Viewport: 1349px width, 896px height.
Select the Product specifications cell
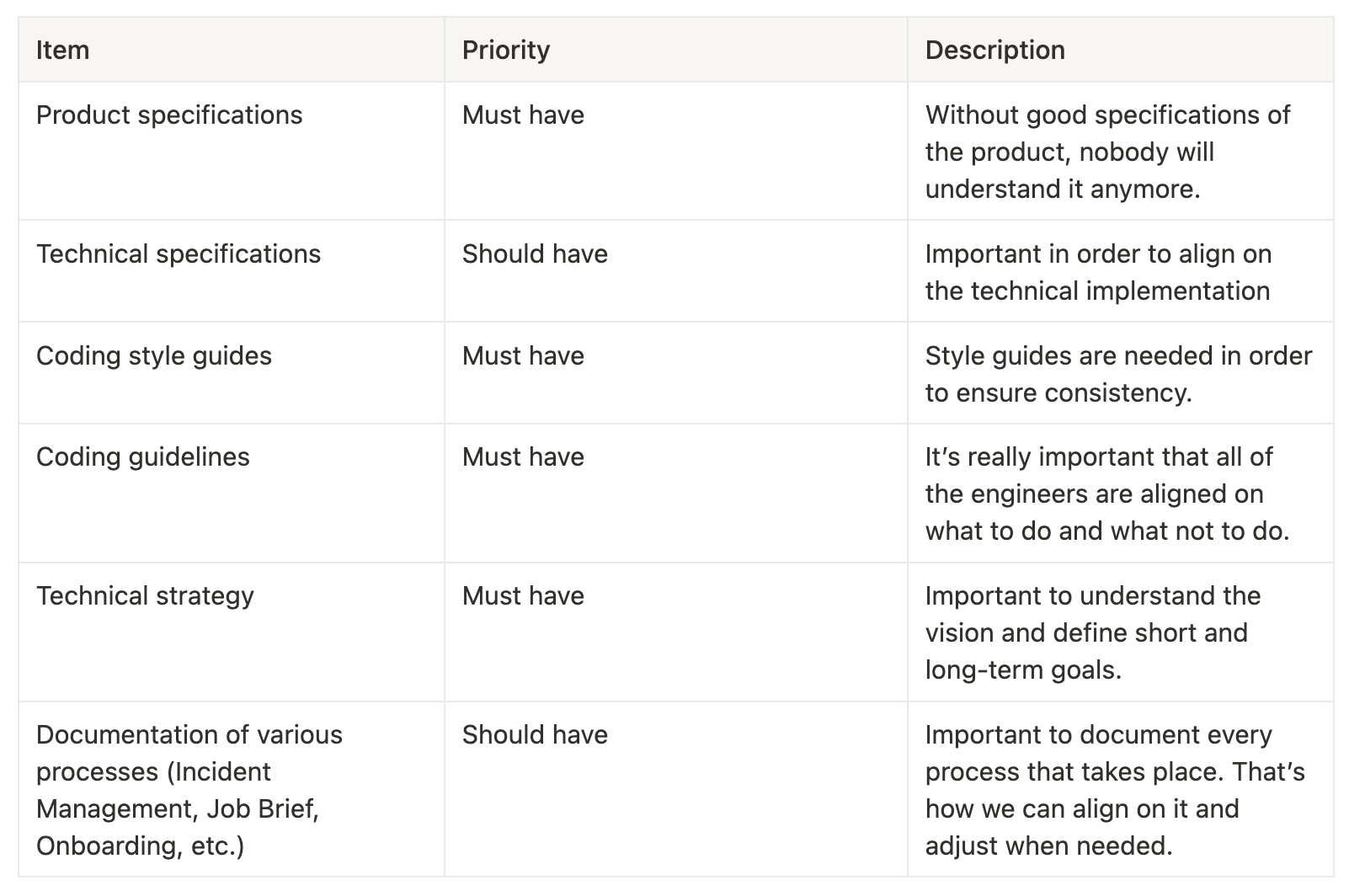click(x=169, y=115)
